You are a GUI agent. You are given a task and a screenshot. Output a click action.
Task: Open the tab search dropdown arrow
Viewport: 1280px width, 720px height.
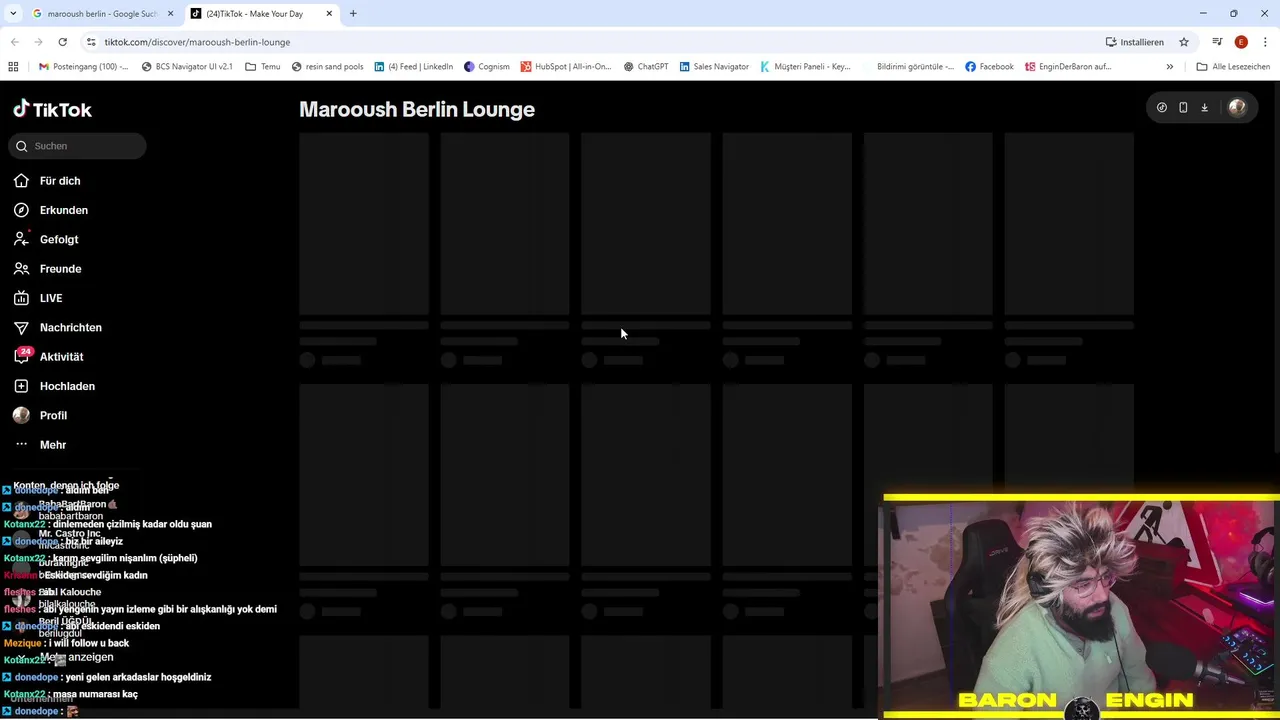pyautogui.click(x=13, y=14)
